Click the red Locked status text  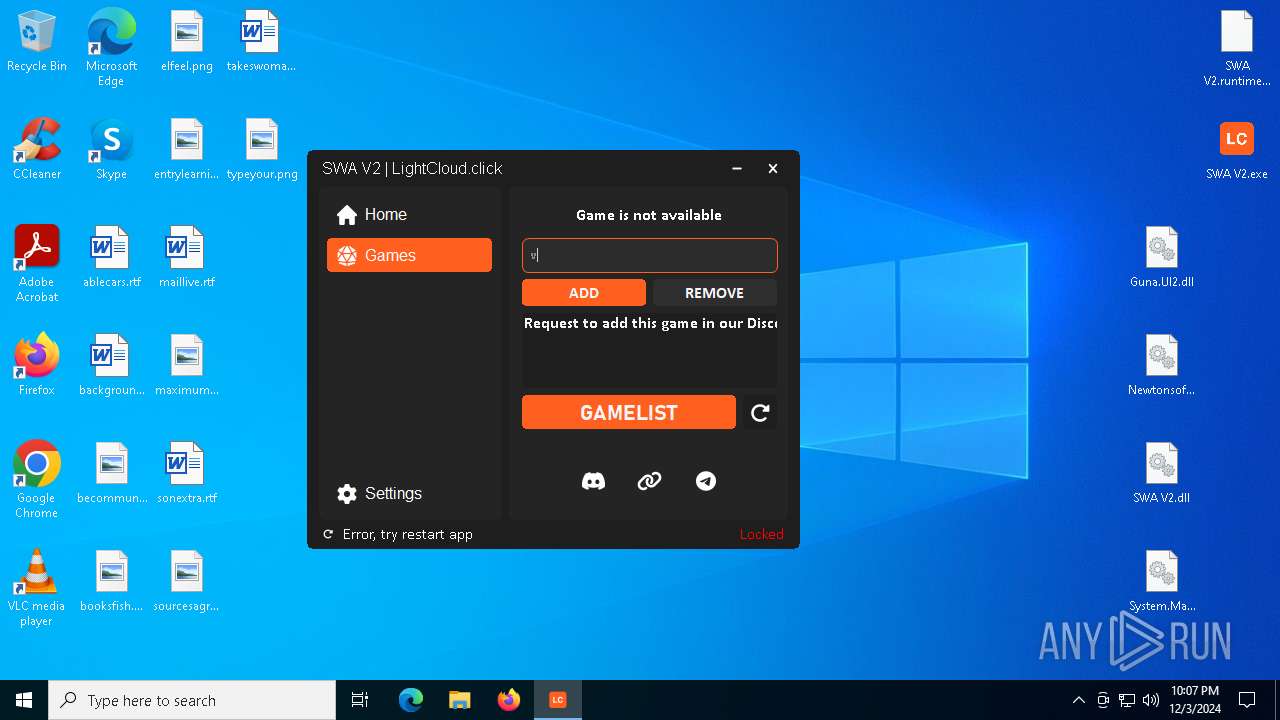(761, 534)
